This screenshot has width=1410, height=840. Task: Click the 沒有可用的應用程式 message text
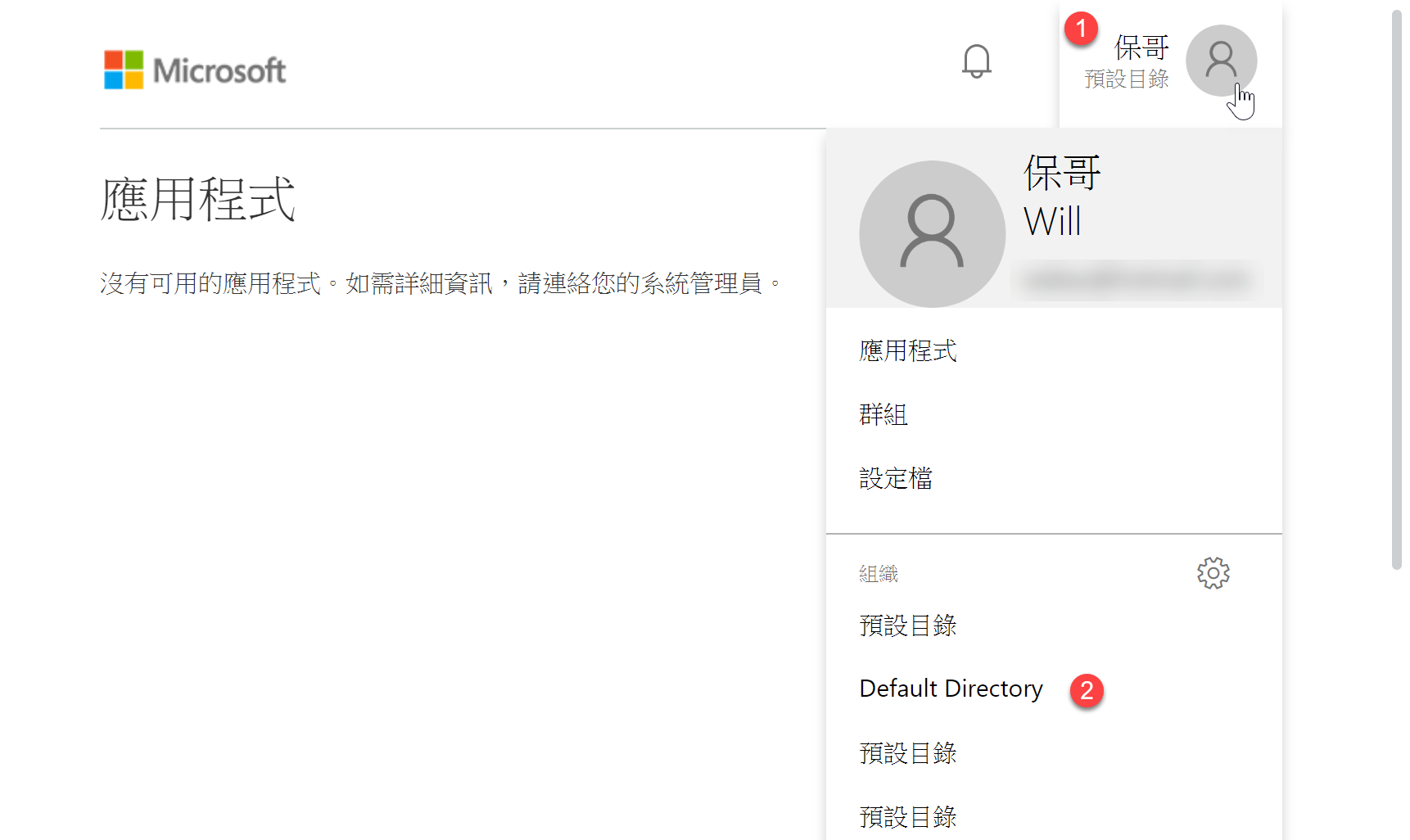(440, 283)
